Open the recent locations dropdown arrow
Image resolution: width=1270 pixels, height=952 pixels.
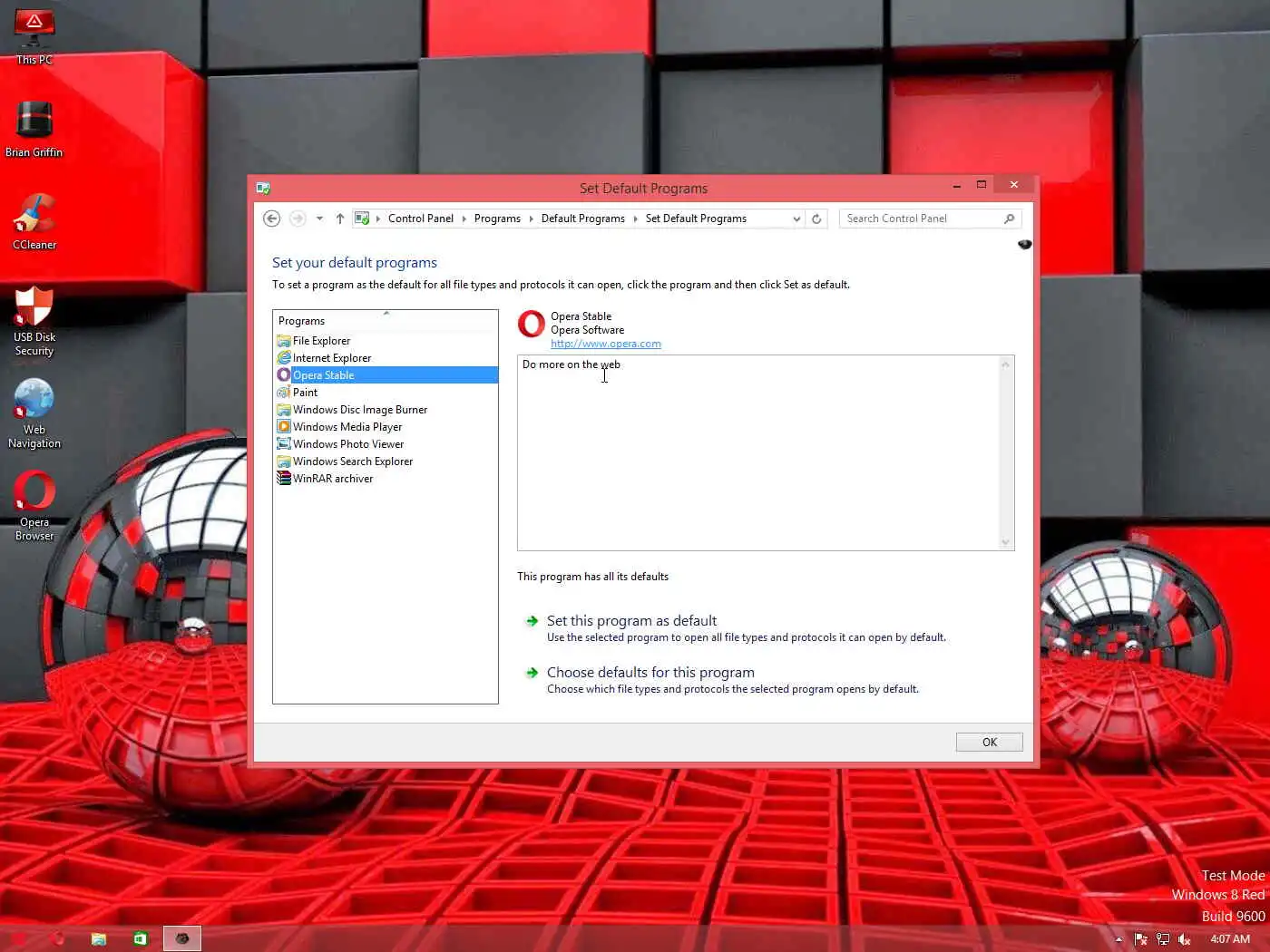pyautogui.click(x=319, y=219)
